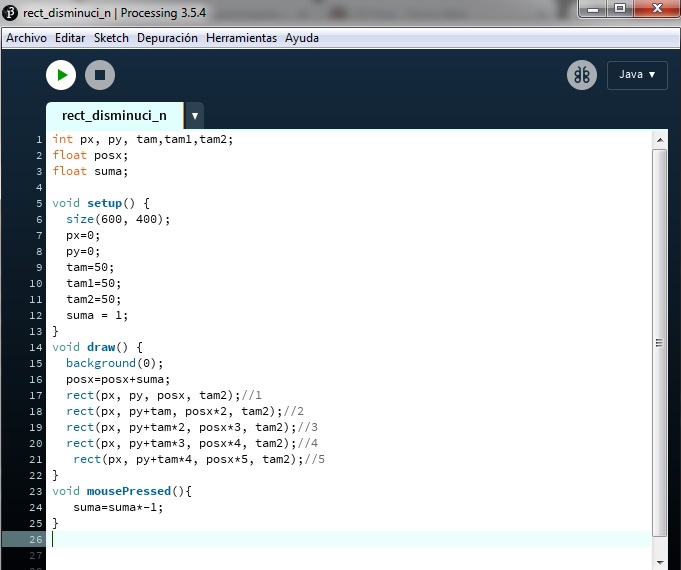Expand the tab options arrow

click(x=194, y=115)
